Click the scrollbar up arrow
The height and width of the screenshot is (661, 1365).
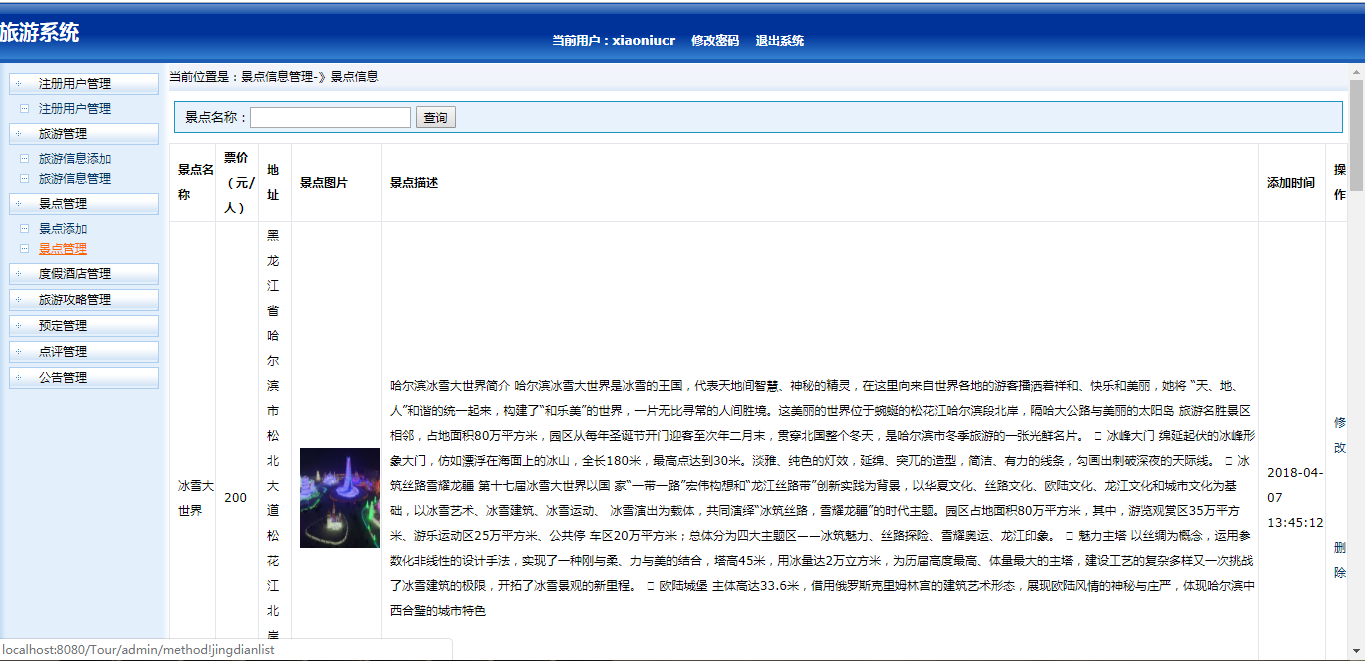pyautogui.click(x=1356, y=71)
